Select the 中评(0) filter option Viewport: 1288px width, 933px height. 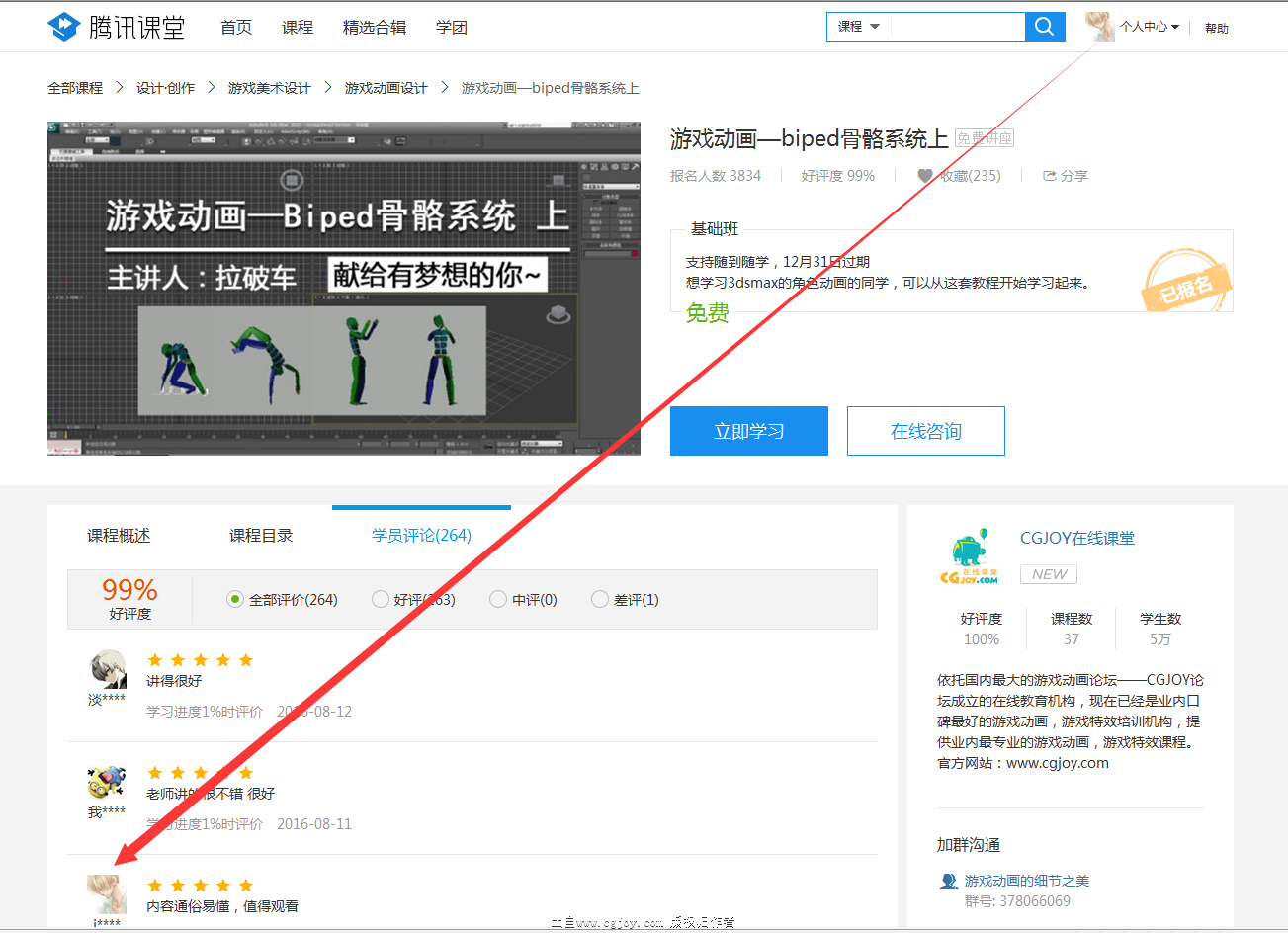[497, 599]
